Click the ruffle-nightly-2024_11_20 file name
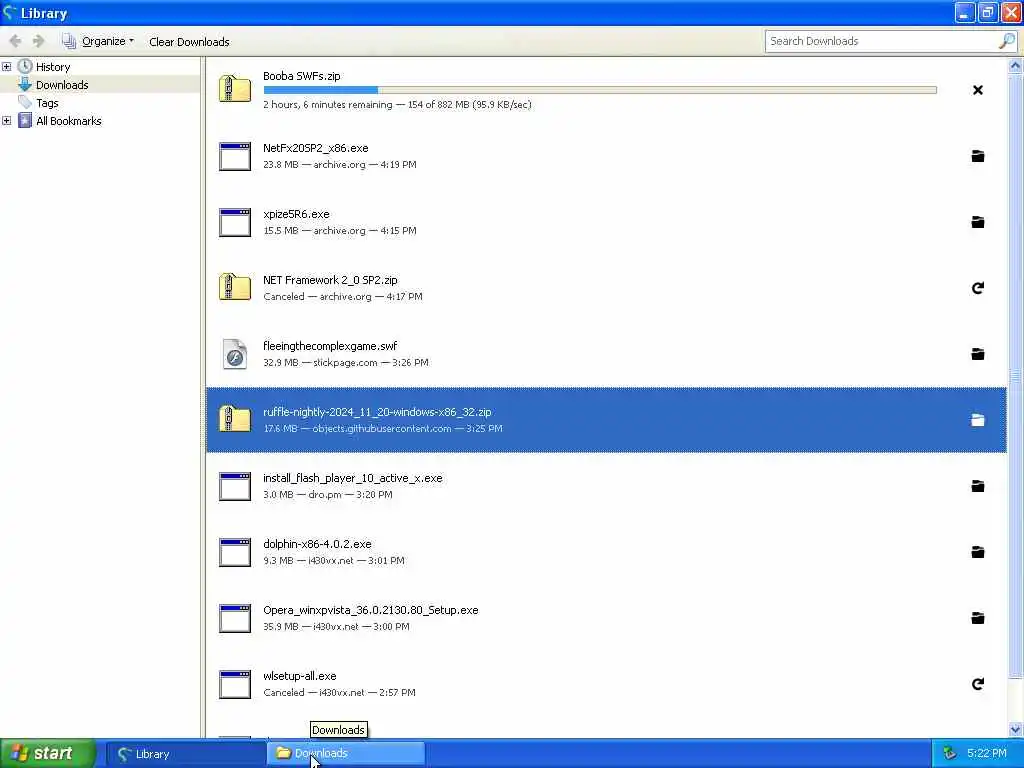Image resolution: width=1024 pixels, height=768 pixels. point(377,412)
